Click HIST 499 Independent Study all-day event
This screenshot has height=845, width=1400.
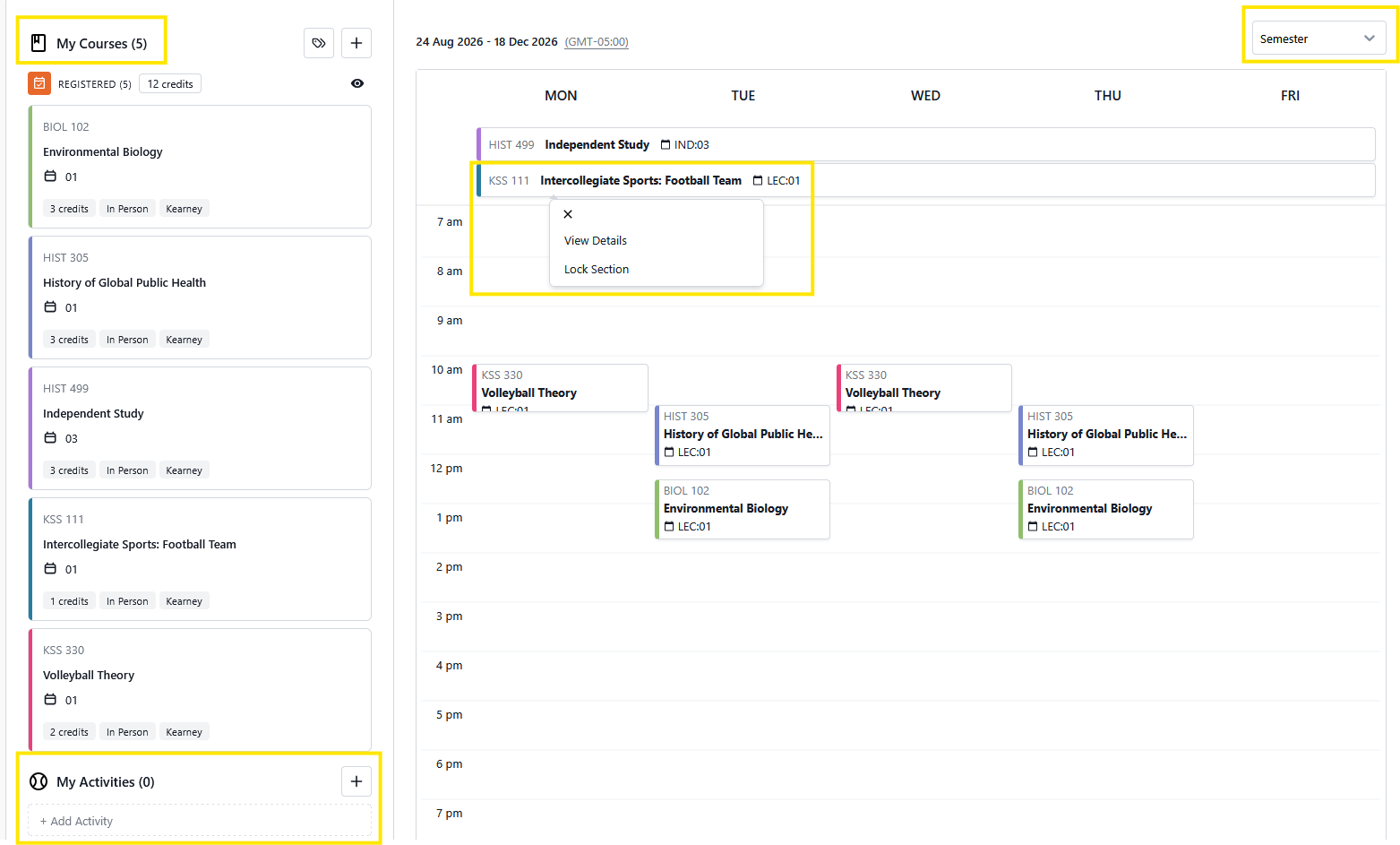click(x=926, y=144)
